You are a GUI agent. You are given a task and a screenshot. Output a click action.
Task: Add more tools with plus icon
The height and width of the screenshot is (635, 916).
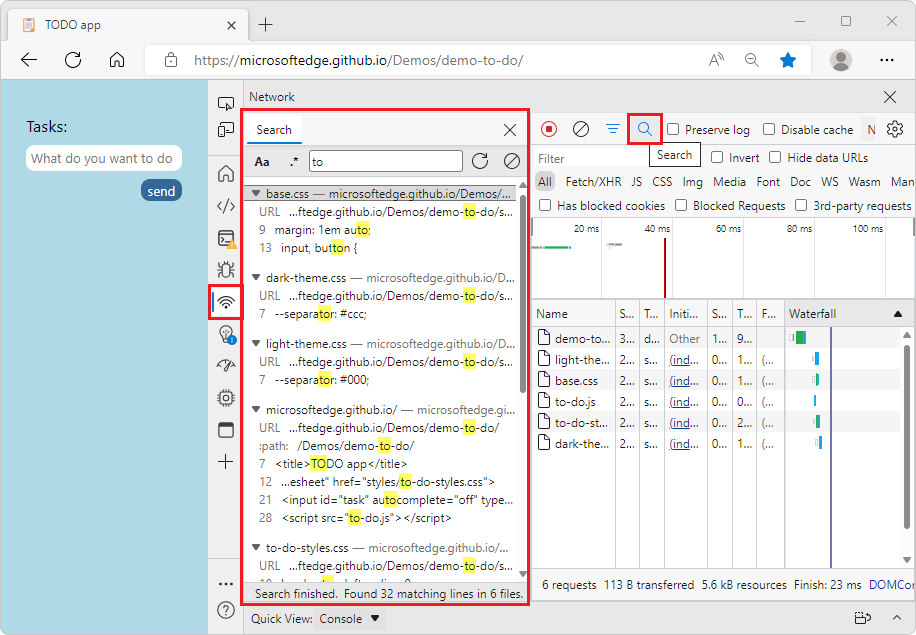(x=225, y=462)
